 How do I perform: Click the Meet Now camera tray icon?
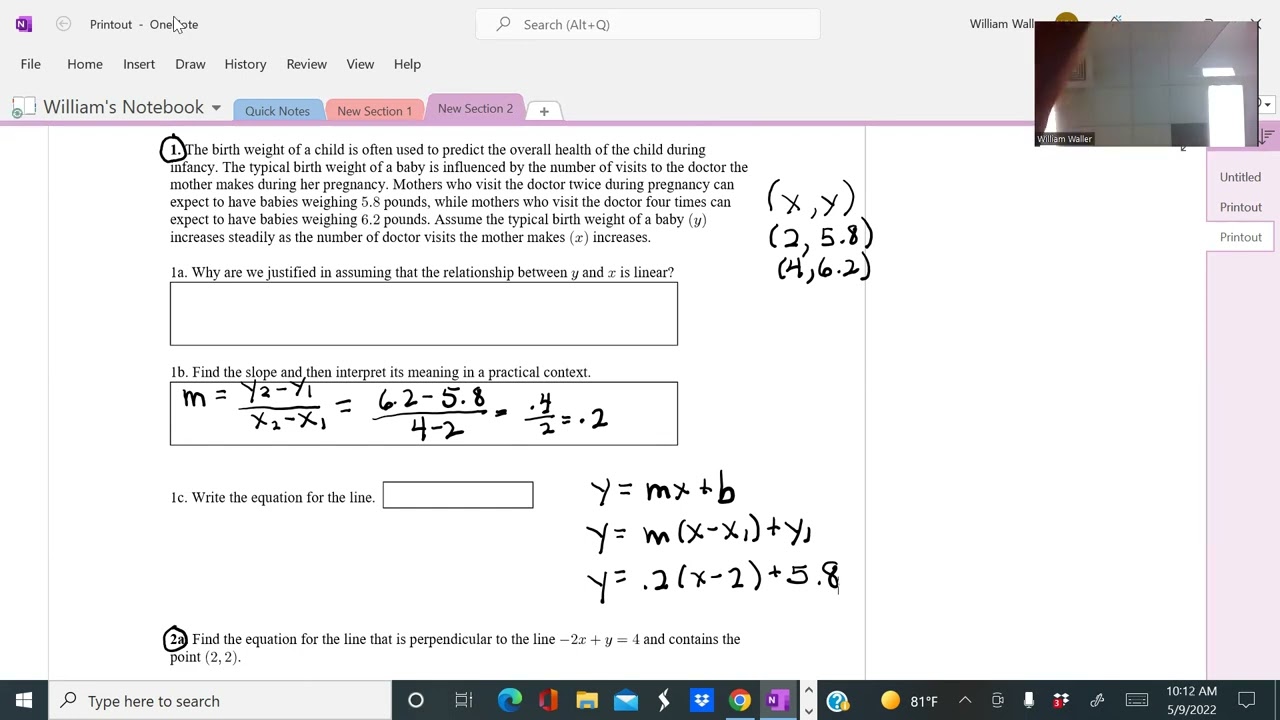point(997,700)
